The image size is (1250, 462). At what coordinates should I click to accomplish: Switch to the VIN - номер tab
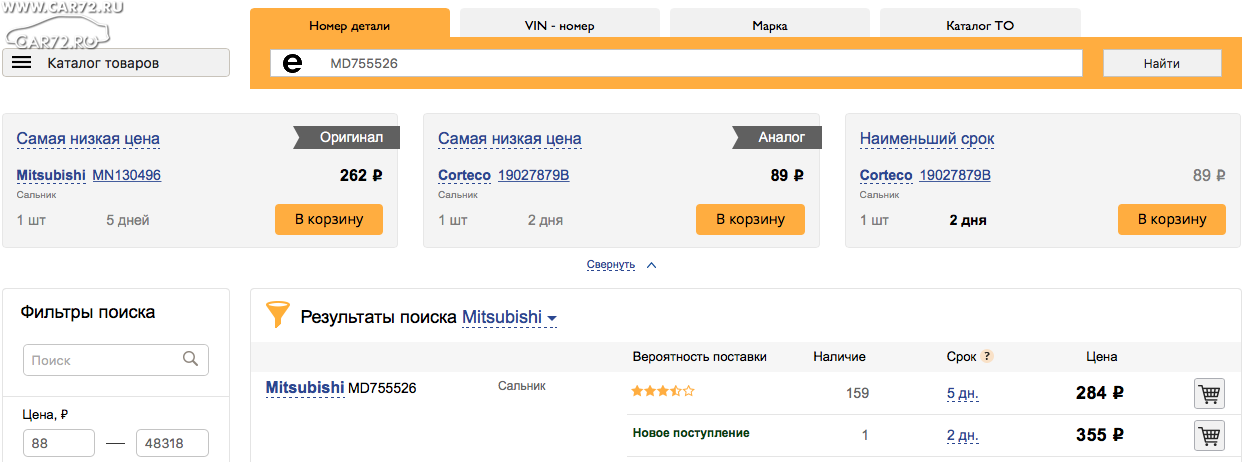[x=560, y=25]
